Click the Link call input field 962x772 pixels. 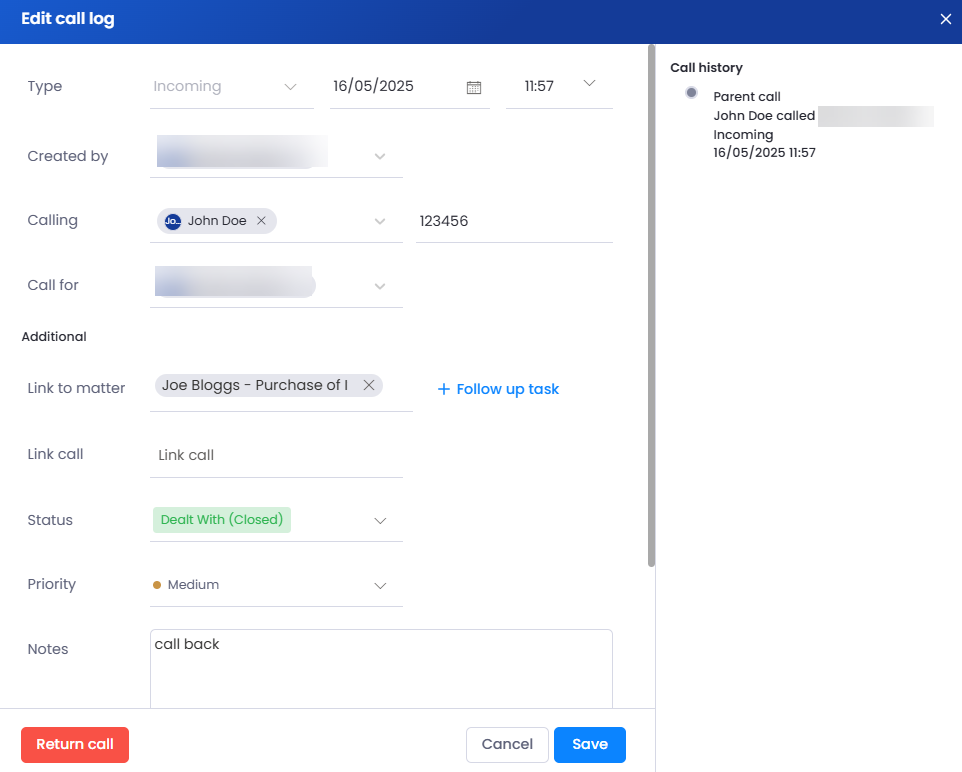tap(276, 455)
